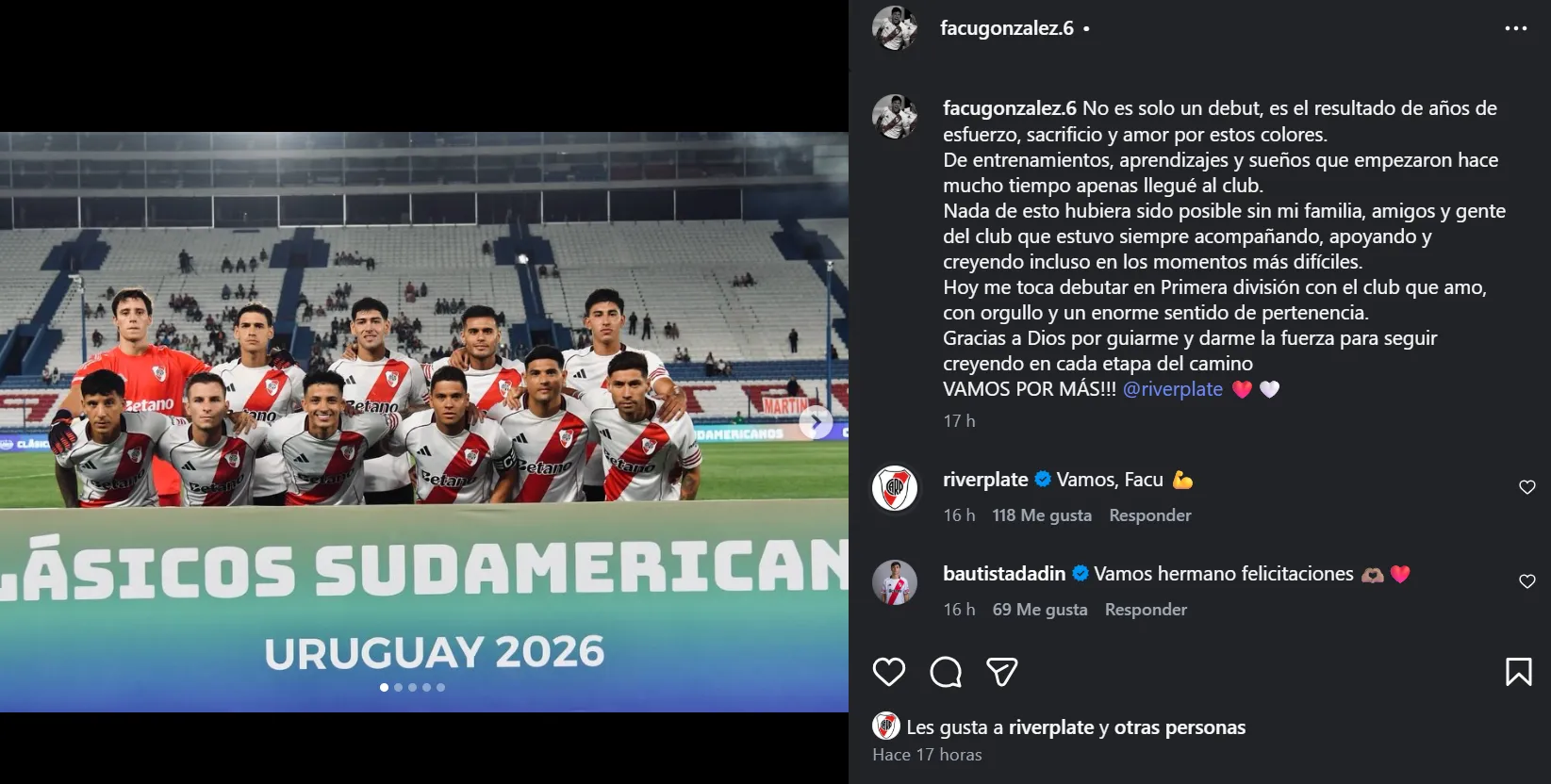Open riverplate commenter avatar
Image resolution: width=1551 pixels, height=784 pixels.
[x=895, y=488]
